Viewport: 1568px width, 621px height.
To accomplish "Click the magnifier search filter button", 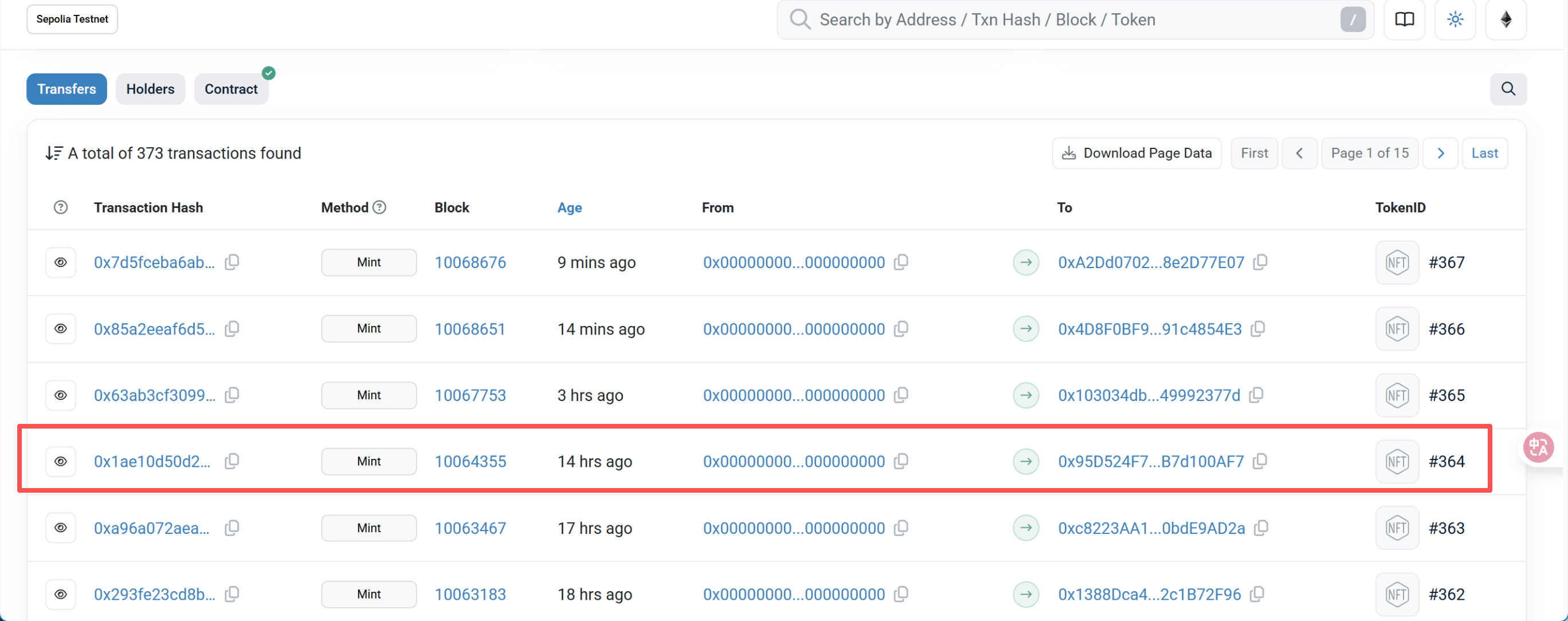I will point(1508,89).
